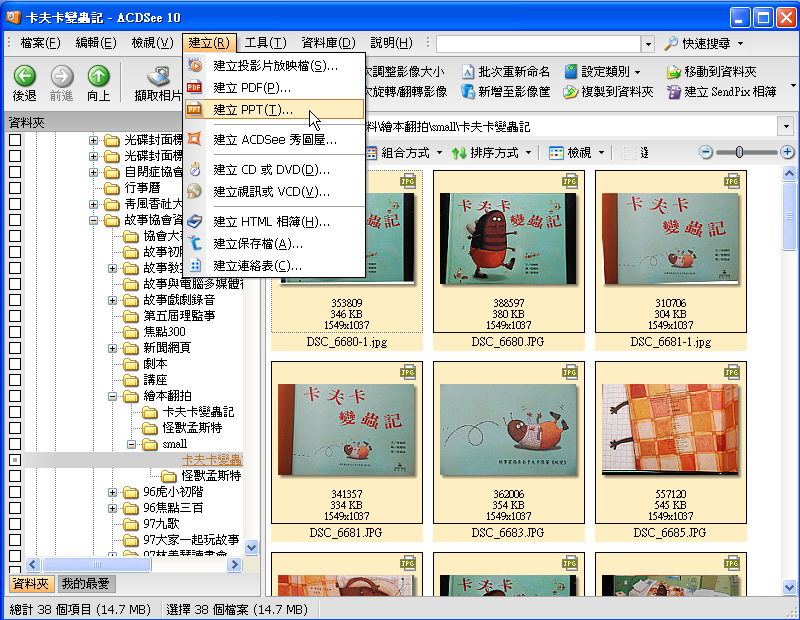Click the zoom in plus icon
800x620 pixels.
787,152
